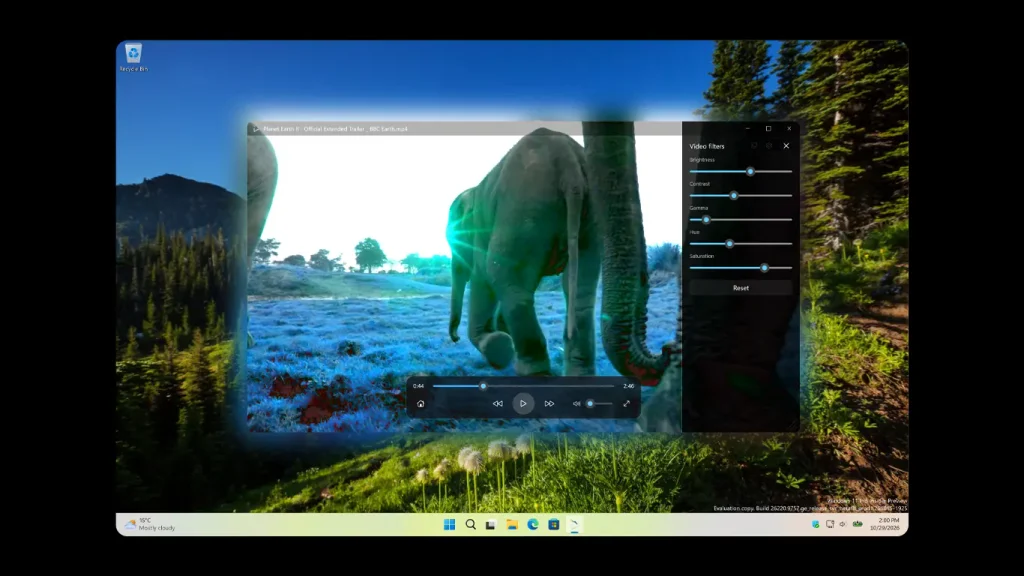Click the video seek bar handle
The image size is (1024, 576).
tap(483, 386)
